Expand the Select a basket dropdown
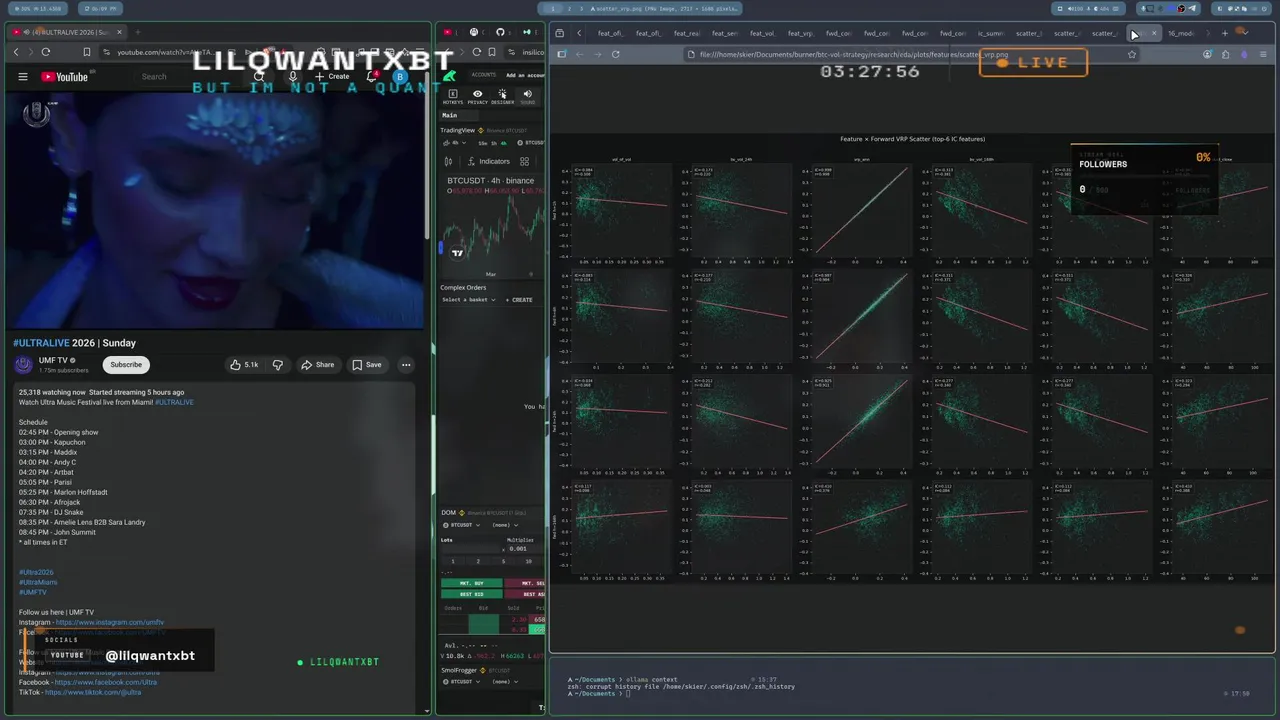1280x720 pixels. click(468, 300)
